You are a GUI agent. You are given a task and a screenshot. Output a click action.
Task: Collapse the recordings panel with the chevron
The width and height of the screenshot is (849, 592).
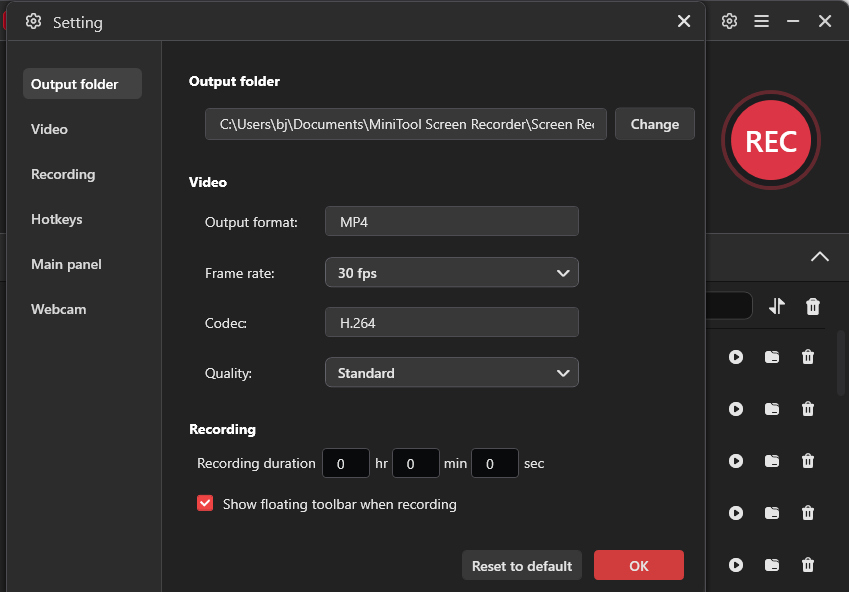click(820, 257)
